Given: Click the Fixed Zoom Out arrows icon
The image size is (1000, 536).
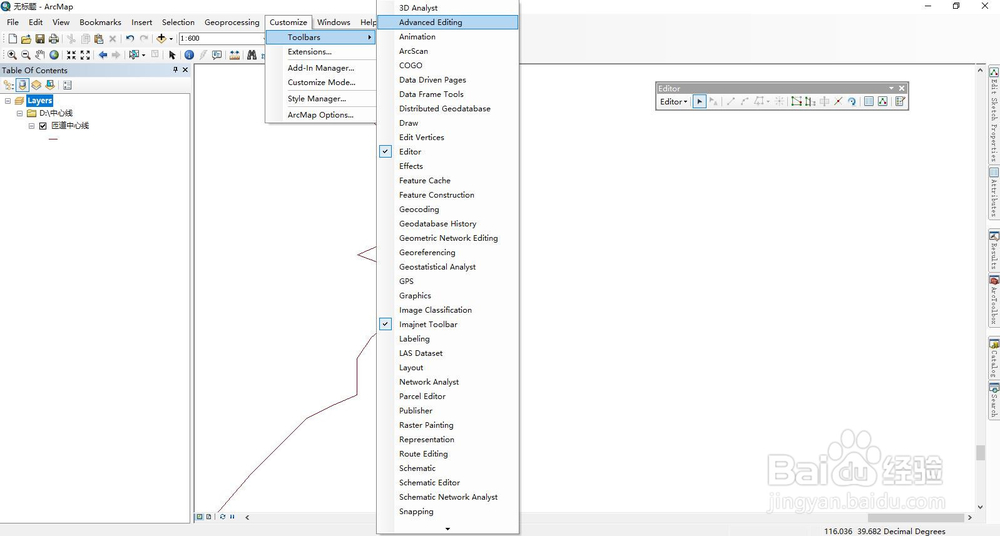Looking at the screenshot, I should tap(85, 55).
